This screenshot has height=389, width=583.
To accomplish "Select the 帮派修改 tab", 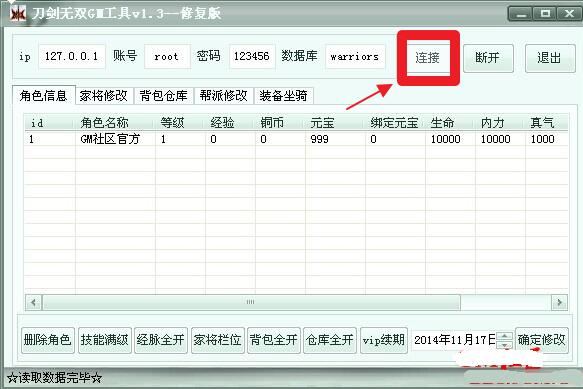I will (223, 96).
